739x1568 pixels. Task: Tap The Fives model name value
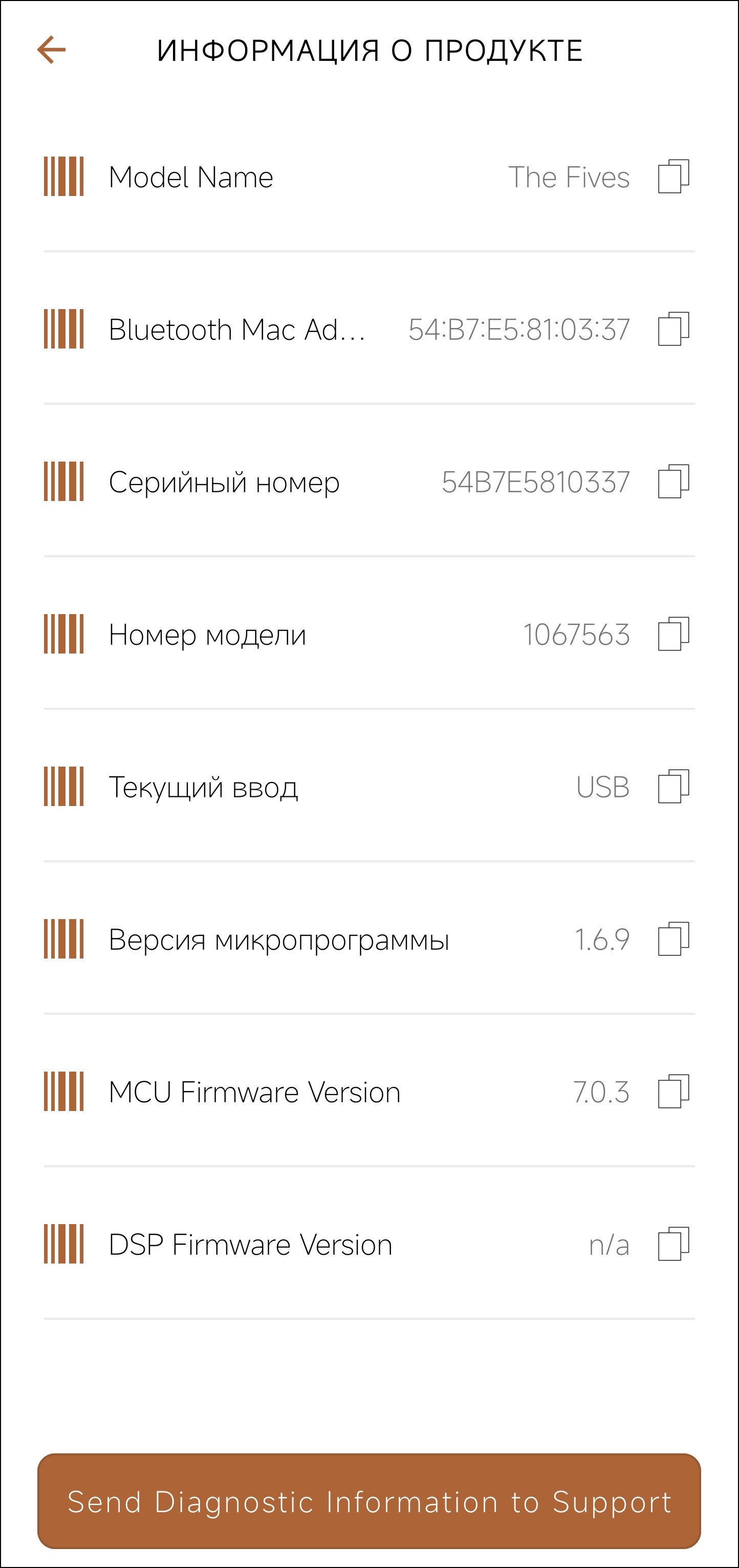pos(569,177)
